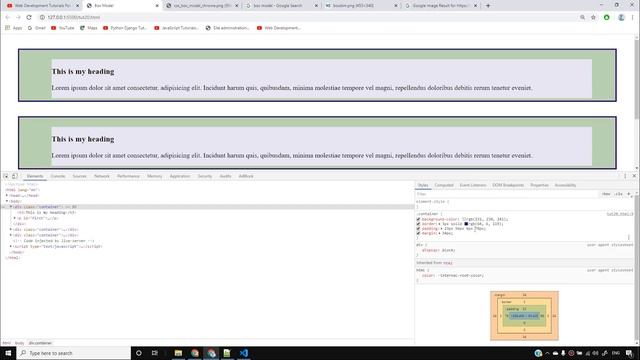Open Visual Studio Code from the taskbar
640x360 pixels.
244,353
